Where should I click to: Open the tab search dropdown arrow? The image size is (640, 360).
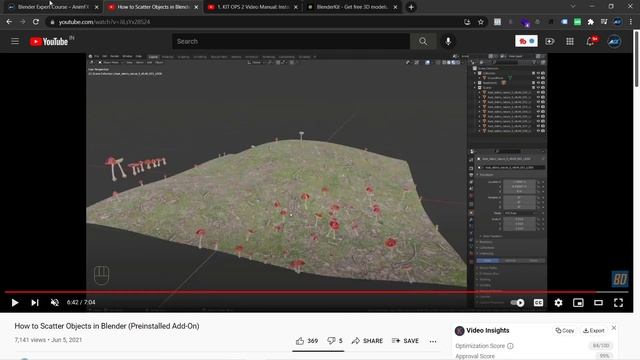pyautogui.click(x=573, y=7)
